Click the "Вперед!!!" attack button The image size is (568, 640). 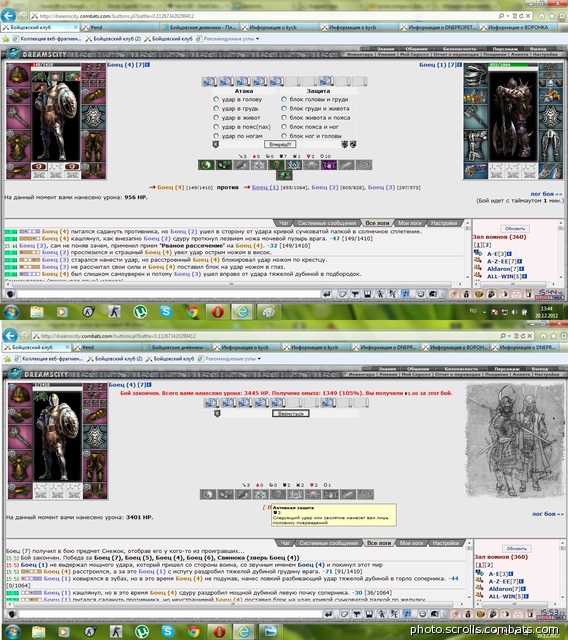tap(280, 144)
